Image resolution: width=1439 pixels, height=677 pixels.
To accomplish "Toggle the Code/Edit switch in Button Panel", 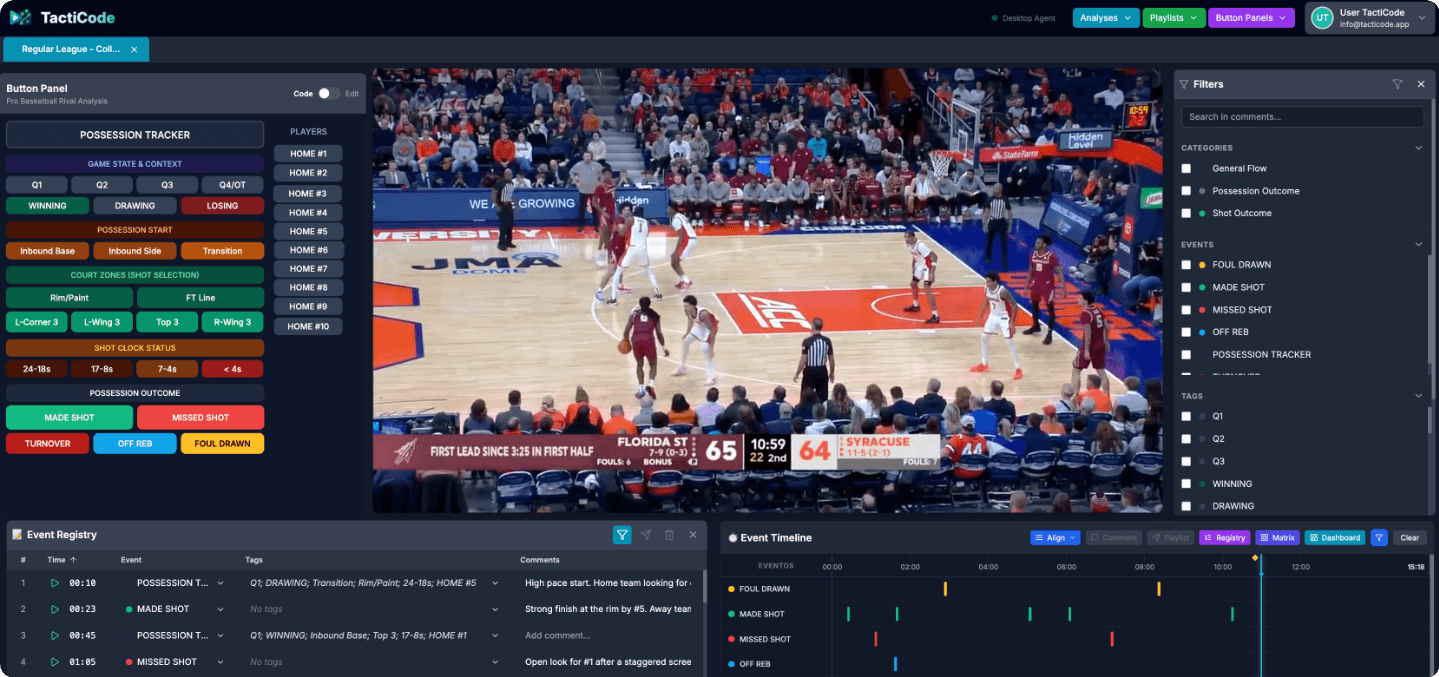I will click(x=328, y=93).
